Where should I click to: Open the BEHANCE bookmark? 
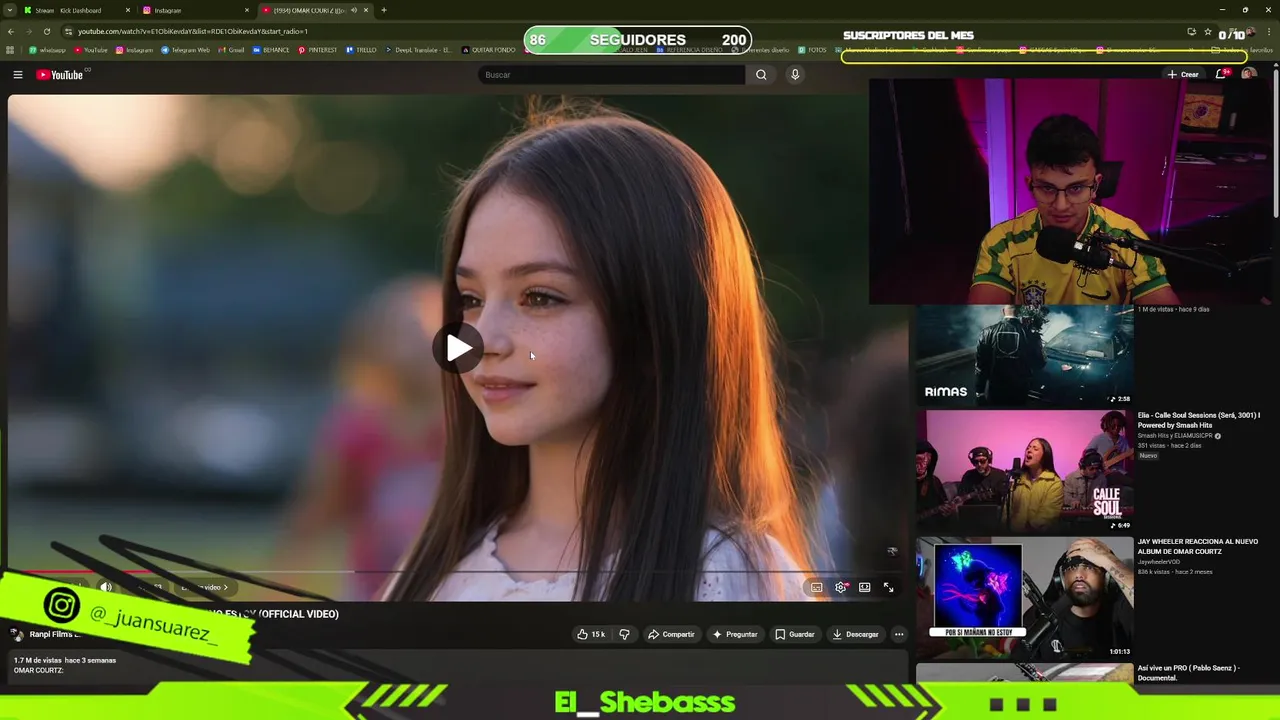[x=271, y=50]
